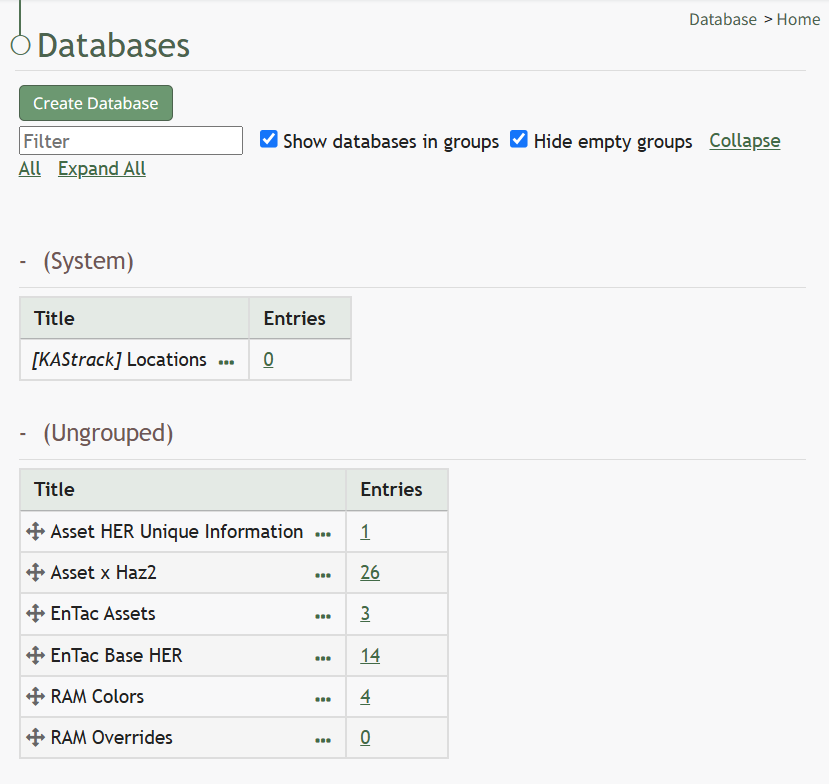Collapse the (System) group
The width and height of the screenshot is (829, 784).
coord(23,261)
